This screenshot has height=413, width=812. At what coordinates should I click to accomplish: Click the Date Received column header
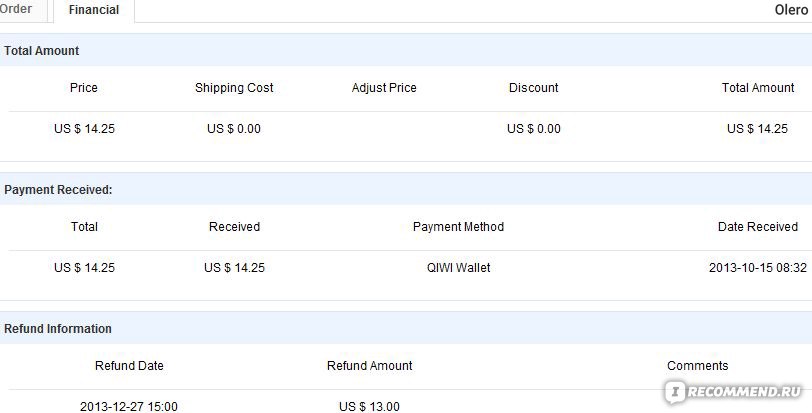(758, 227)
